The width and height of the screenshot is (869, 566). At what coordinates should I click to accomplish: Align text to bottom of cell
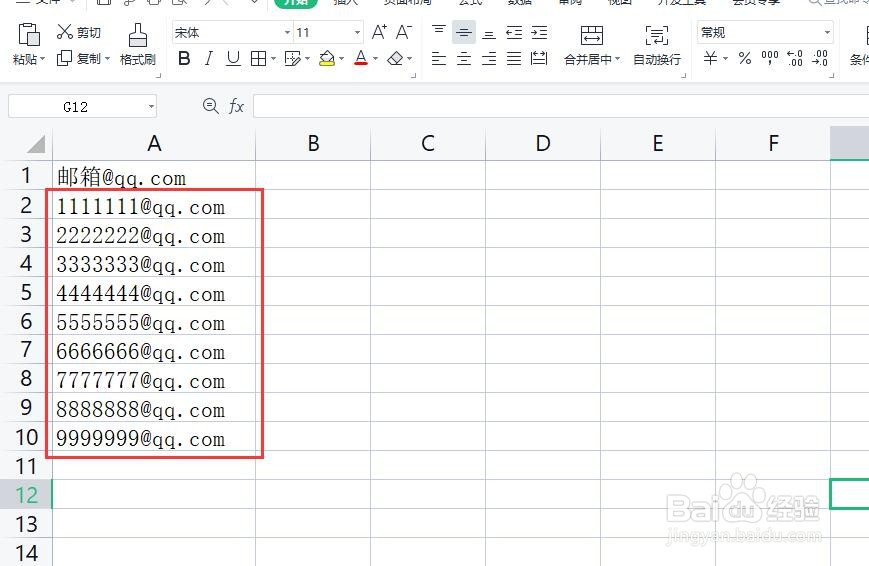489,33
